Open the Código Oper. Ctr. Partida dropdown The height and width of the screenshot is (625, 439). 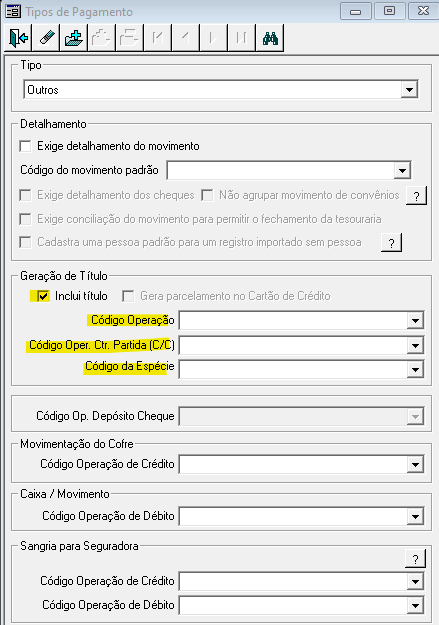[x=415, y=345]
